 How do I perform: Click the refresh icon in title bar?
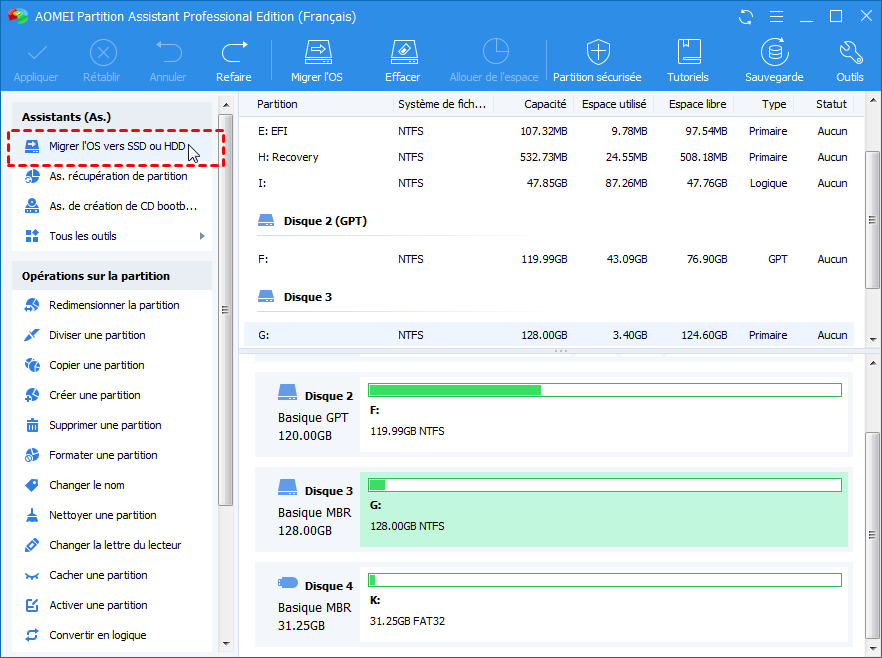point(745,16)
